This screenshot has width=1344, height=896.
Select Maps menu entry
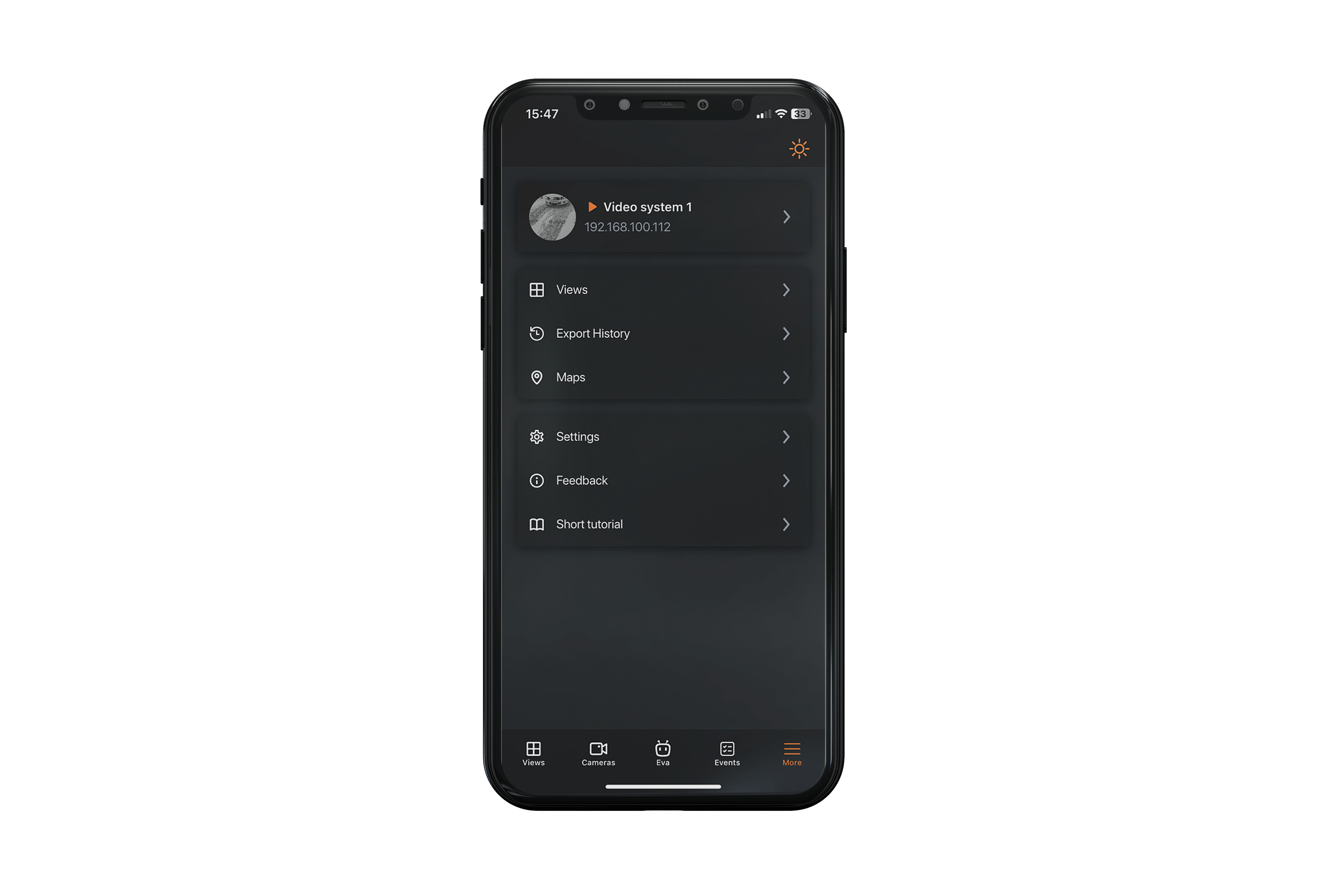[660, 377]
